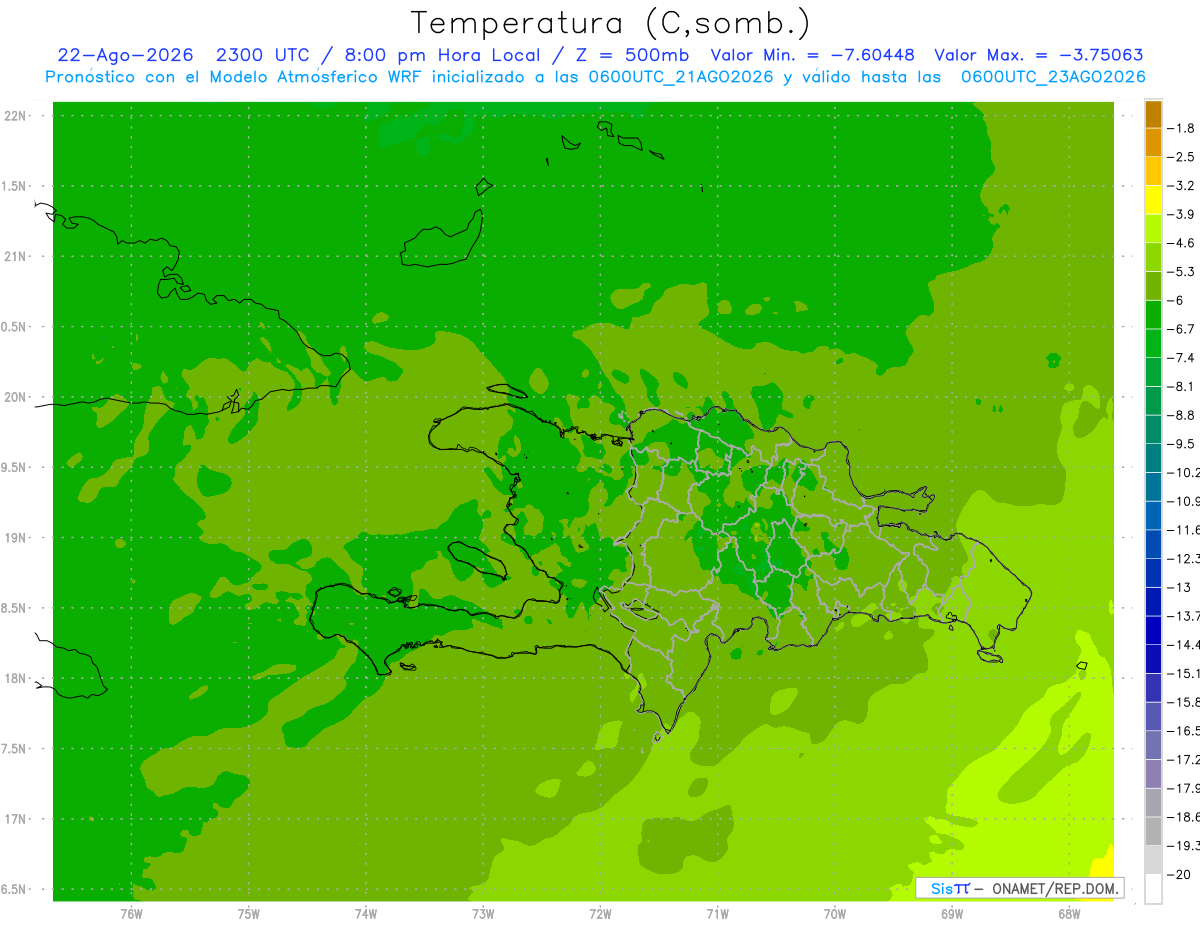
Task: Click the '71W' longitude label
Action: (x=717, y=913)
